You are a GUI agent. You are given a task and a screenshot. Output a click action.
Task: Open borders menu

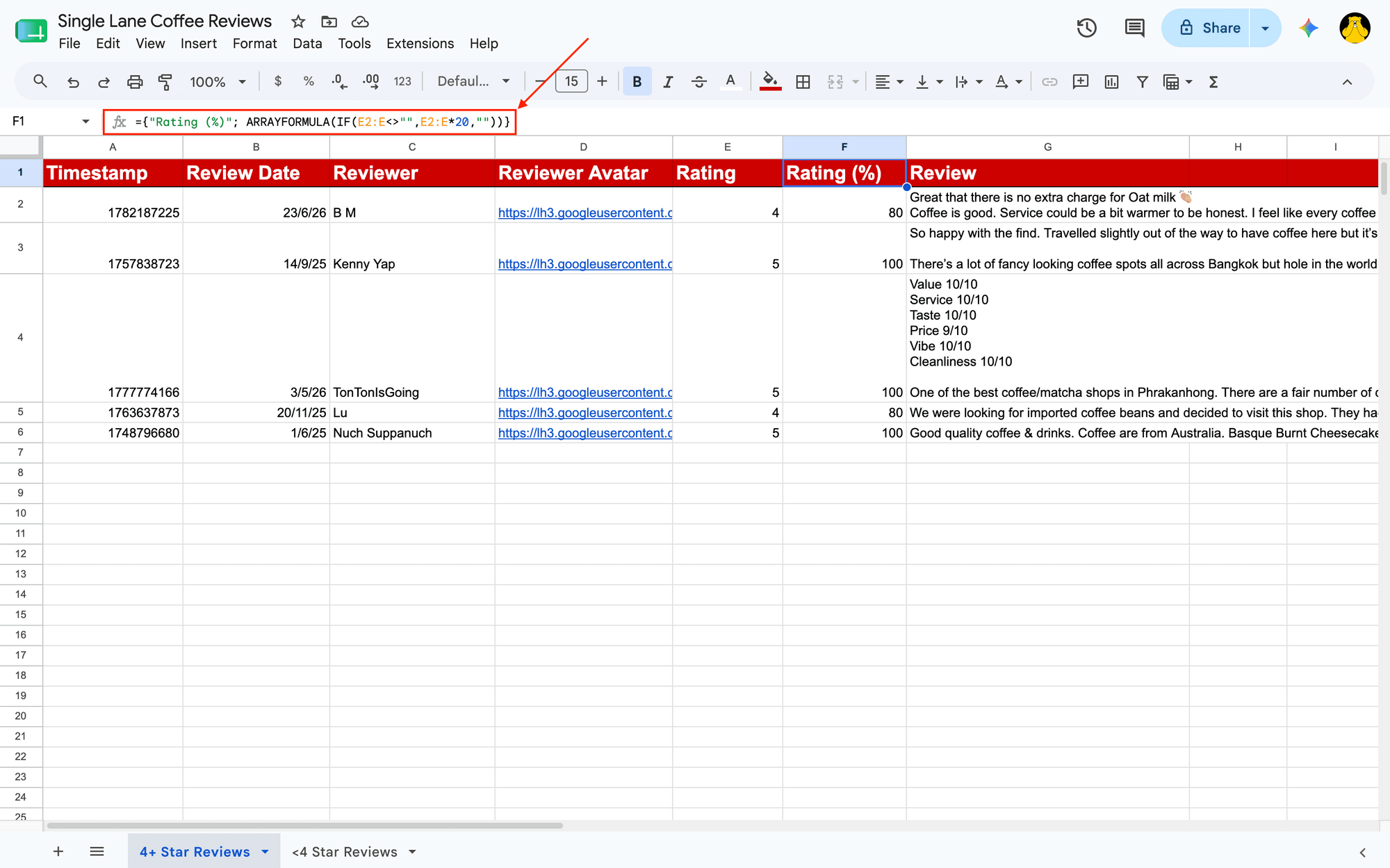(803, 82)
